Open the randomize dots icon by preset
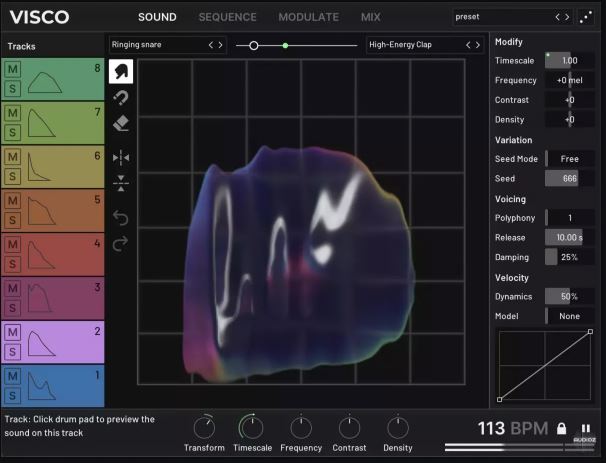 pyautogui.click(x=586, y=17)
